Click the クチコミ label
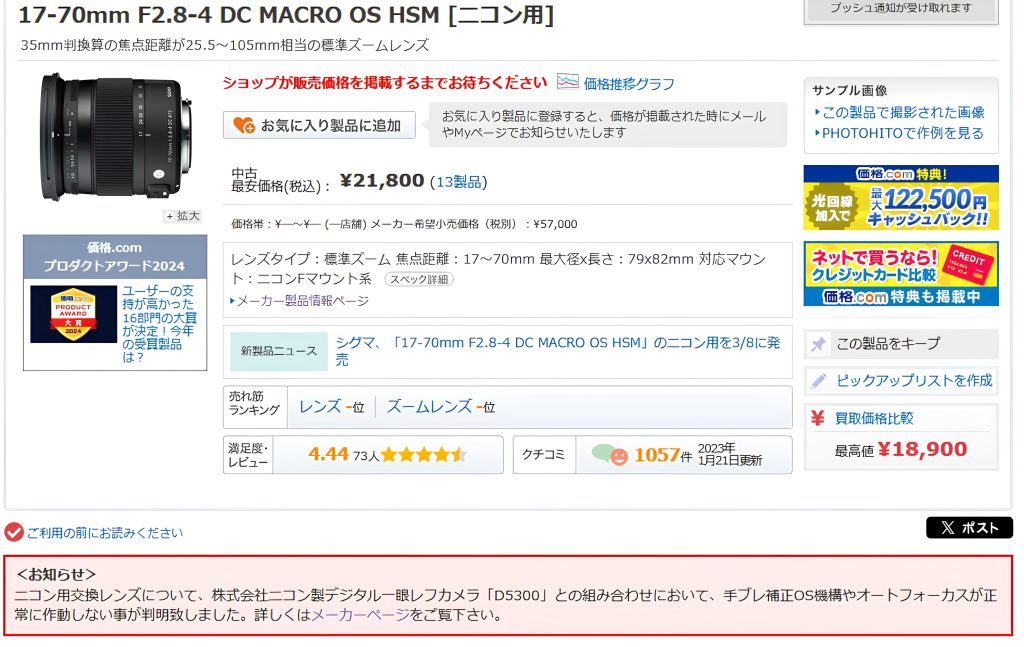1024x647 pixels. click(x=543, y=454)
